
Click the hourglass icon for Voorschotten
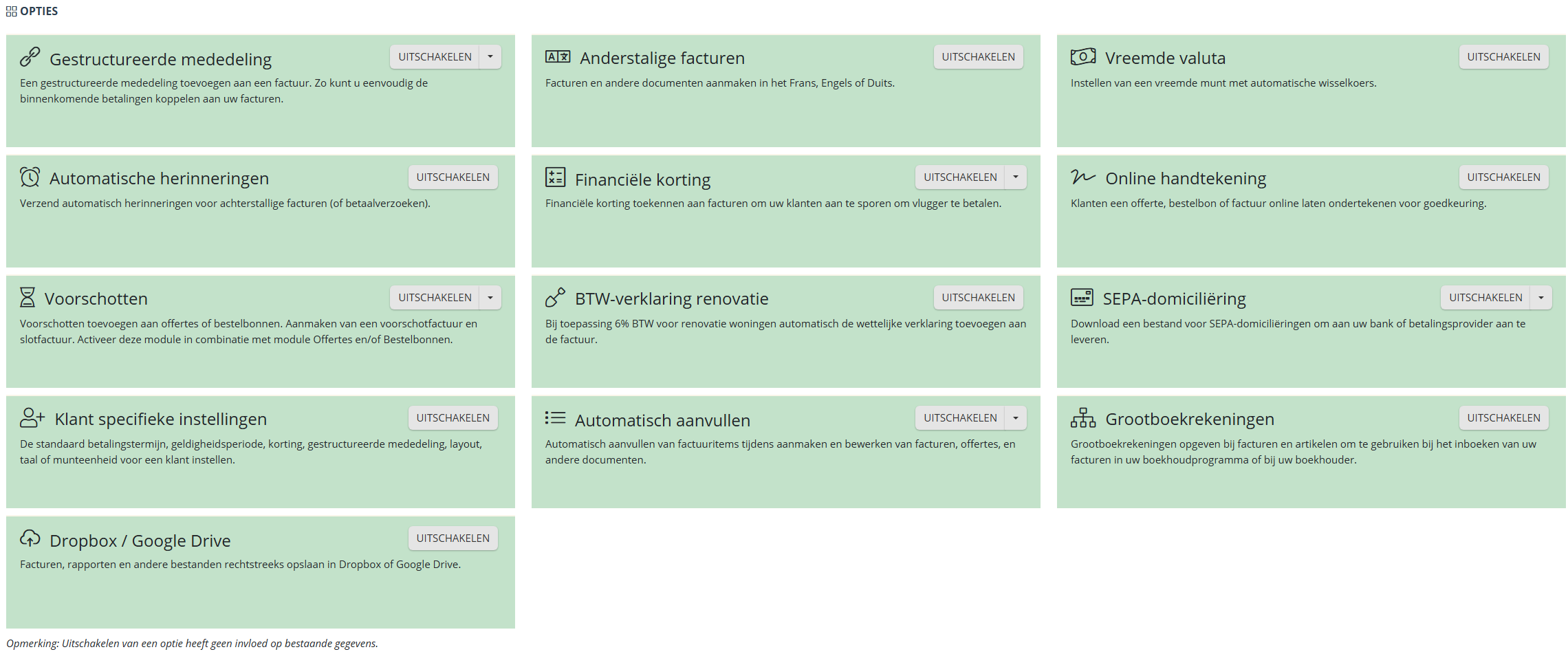[x=28, y=297]
